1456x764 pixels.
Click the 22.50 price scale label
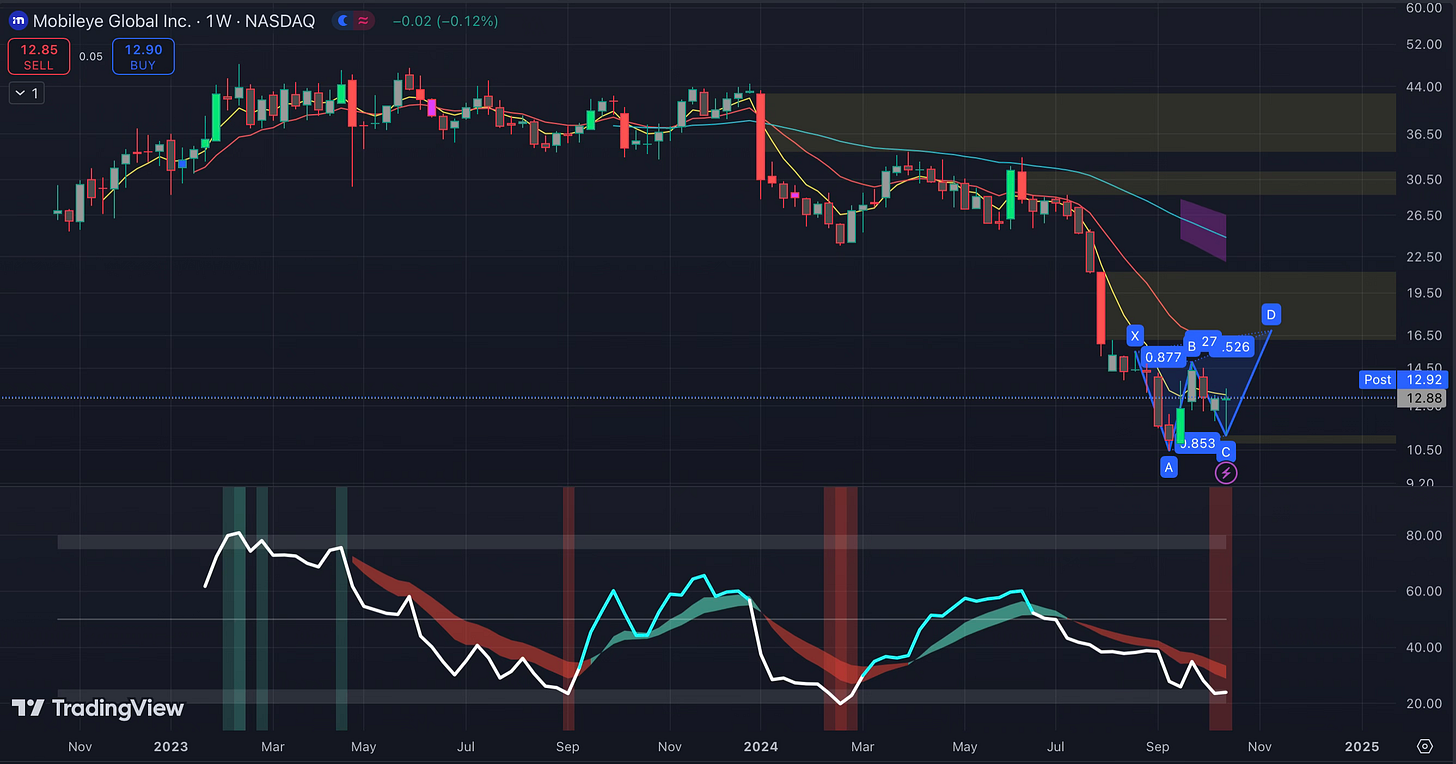point(1422,257)
